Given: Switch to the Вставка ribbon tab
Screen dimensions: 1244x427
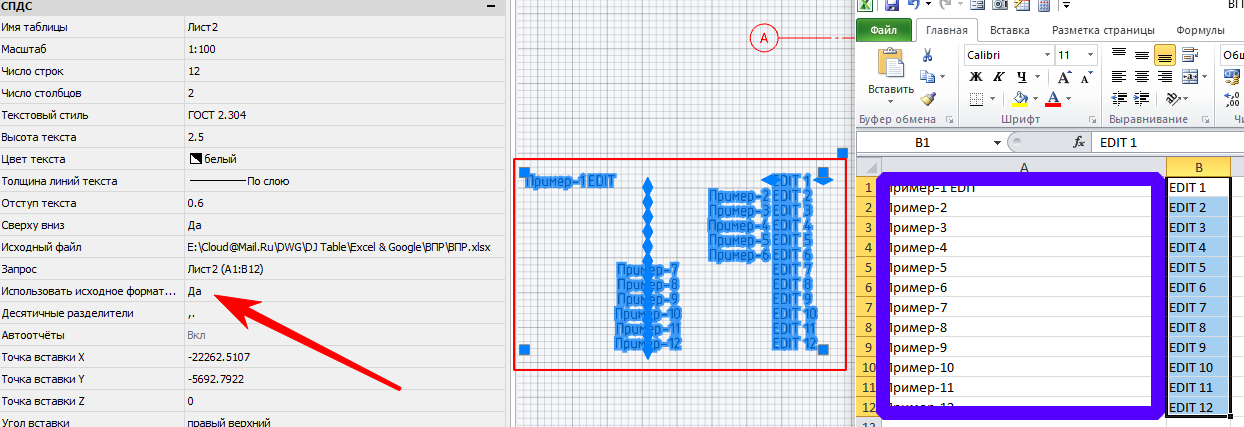Looking at the screenshot, I should [1012, 30].
